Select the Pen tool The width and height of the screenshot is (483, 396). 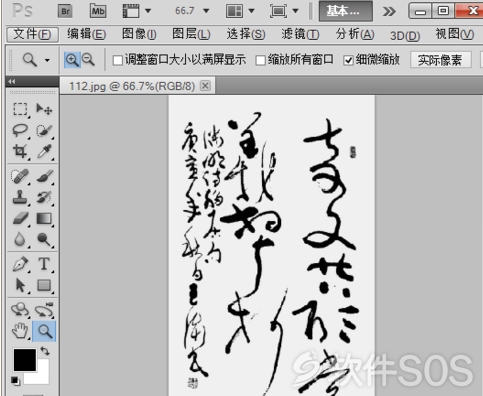click(x=20, y=264)
